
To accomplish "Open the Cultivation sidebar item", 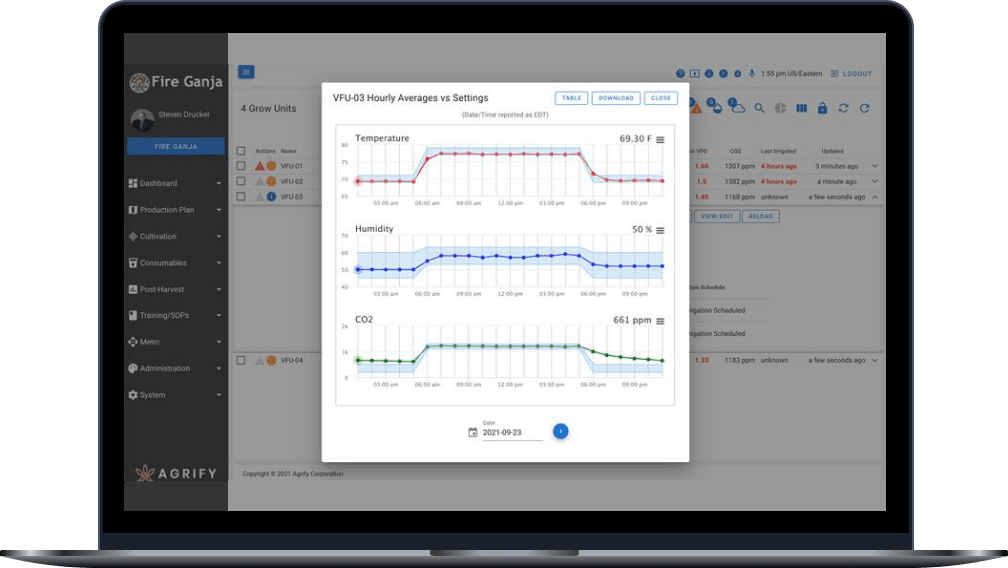I will coord(175,236).
